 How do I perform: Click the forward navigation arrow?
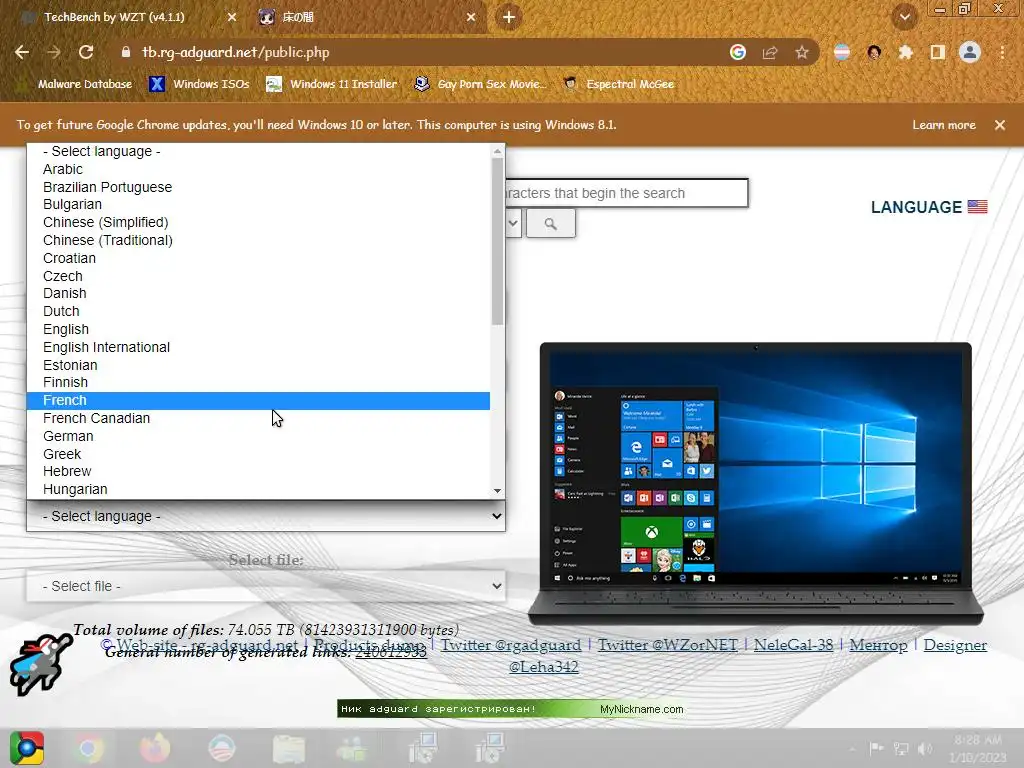54,52
